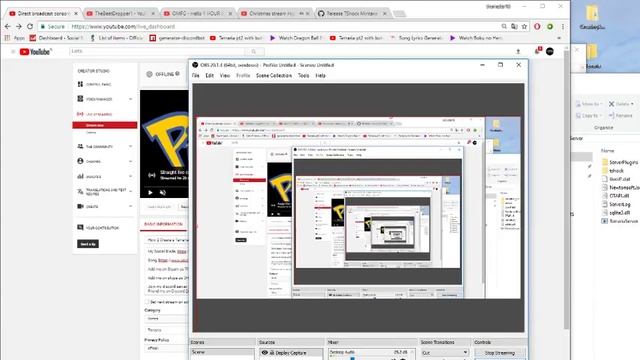Screen dimensions: 640x360
Task: Open the Cut scene transition dropdown
Action: (x=444, y=352)
